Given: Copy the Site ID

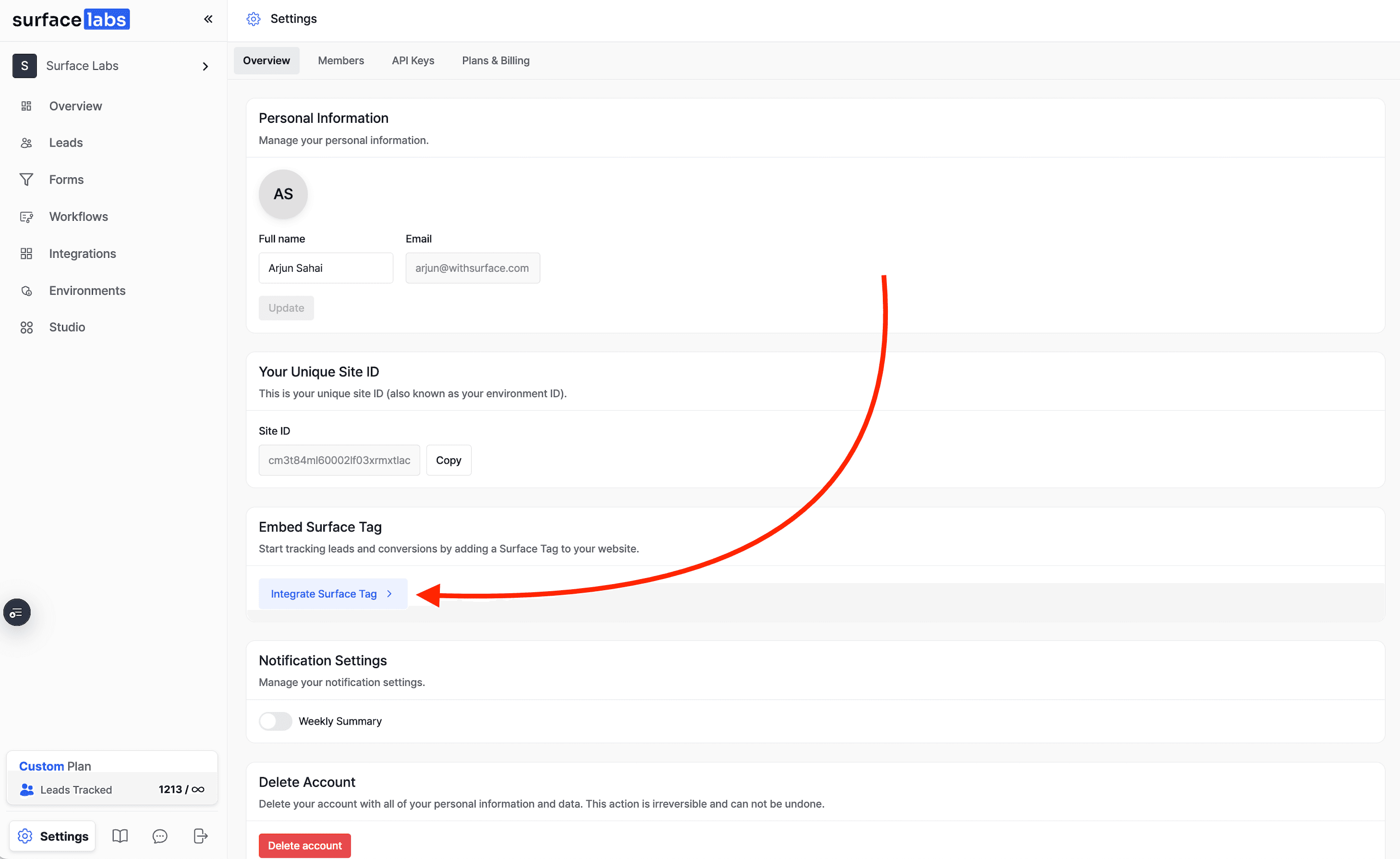Looking at the screenshot, I should point(448,460).
